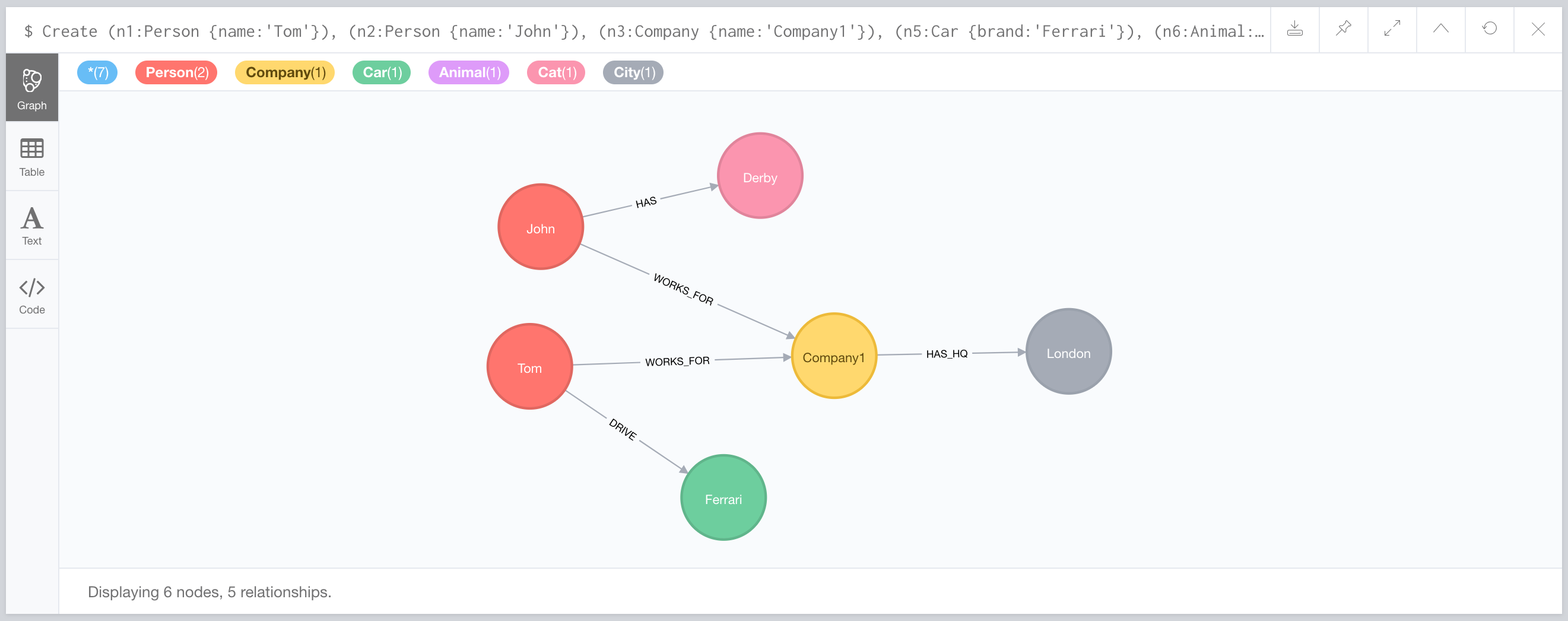Download the query result
Viewport: 1568px width, 621px height.
tap(1294, 28)
